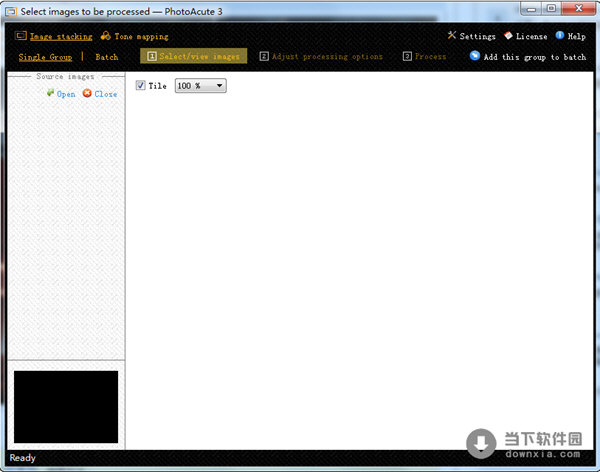
Task: Click the step 1 number icon
Action: pyautogui.click(x=152, y=56)
